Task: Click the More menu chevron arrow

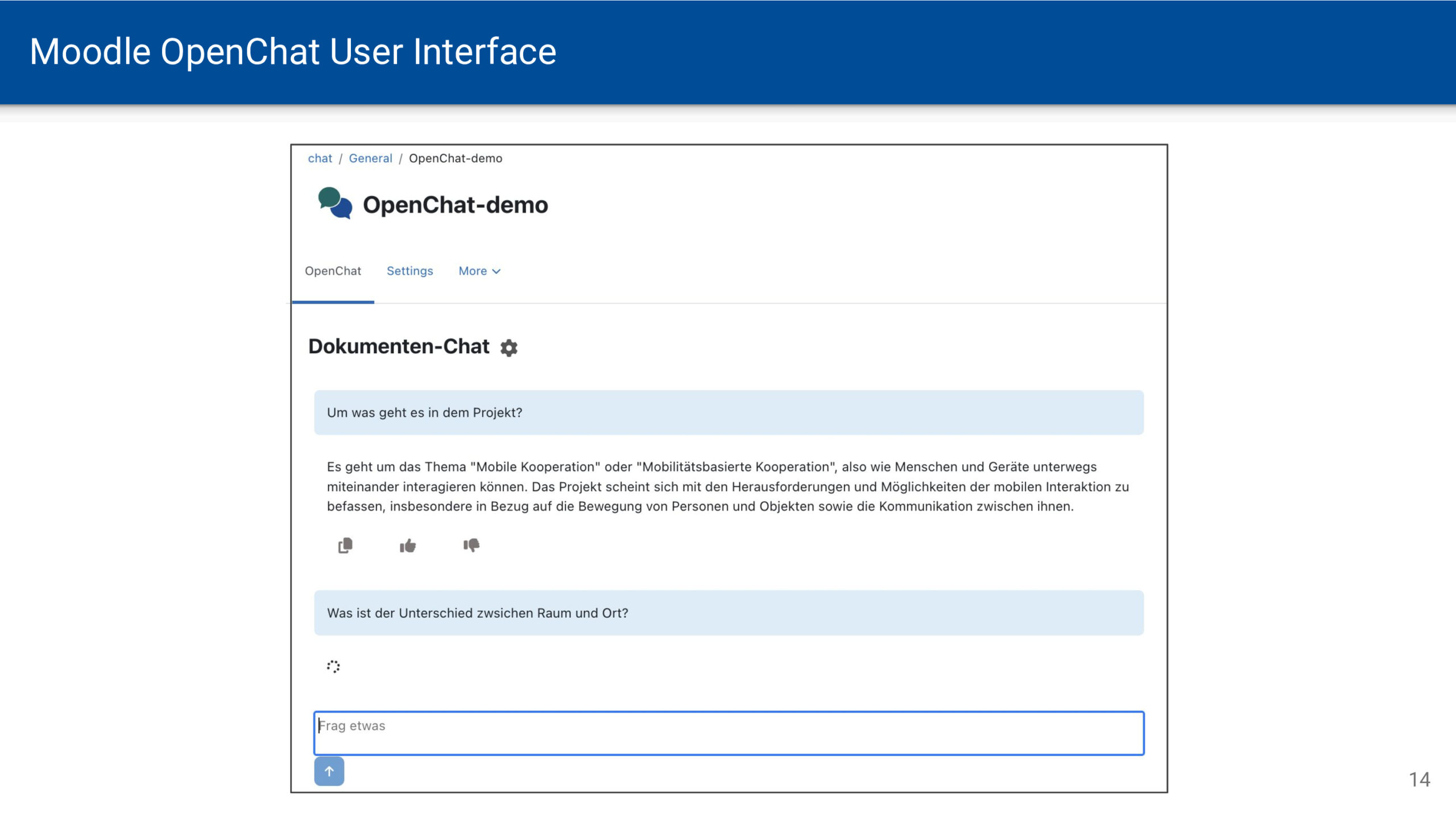Action: pyautogui.click(x=497, y=272)
